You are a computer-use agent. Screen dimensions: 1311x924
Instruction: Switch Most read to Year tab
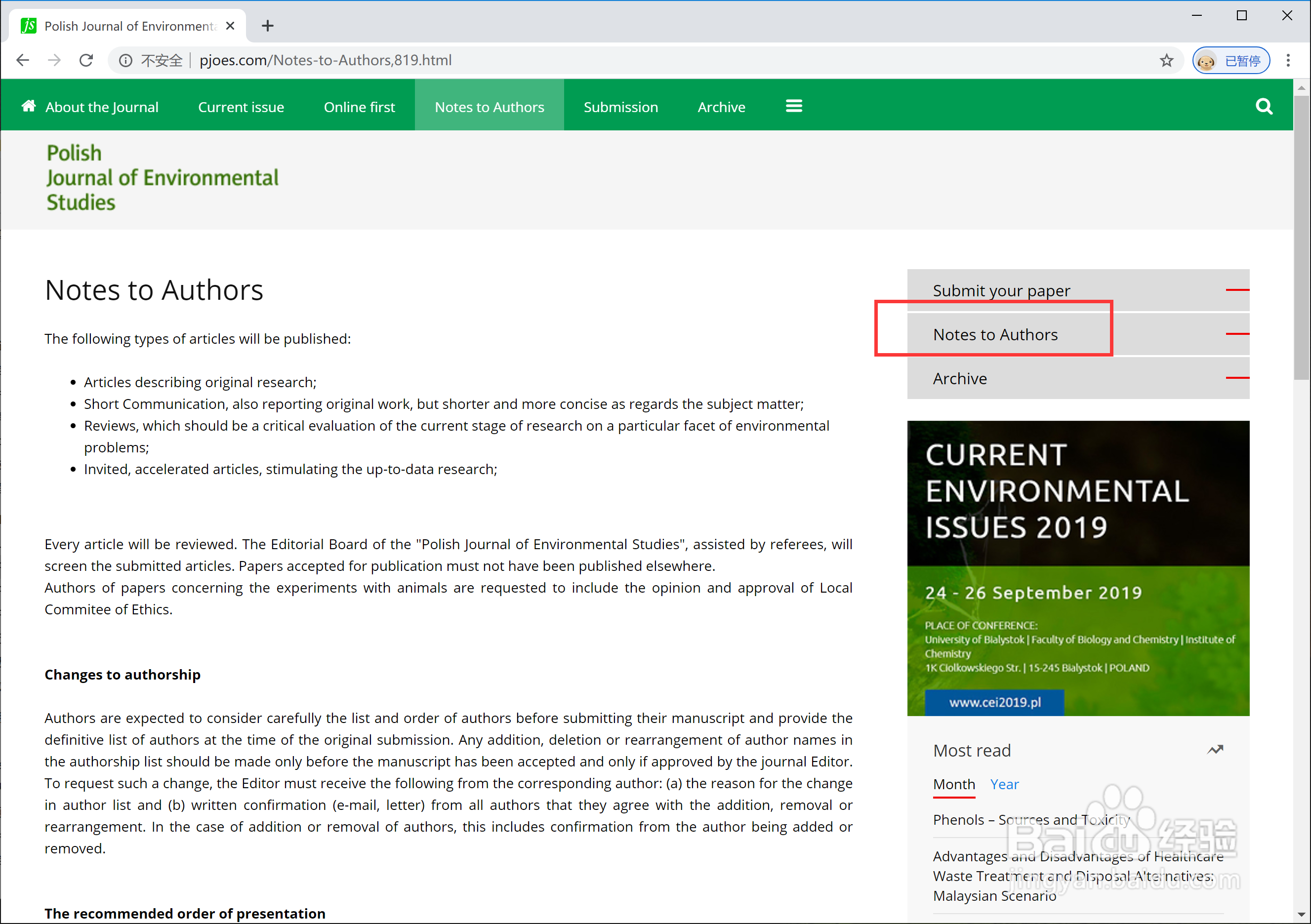(1004, 784)
